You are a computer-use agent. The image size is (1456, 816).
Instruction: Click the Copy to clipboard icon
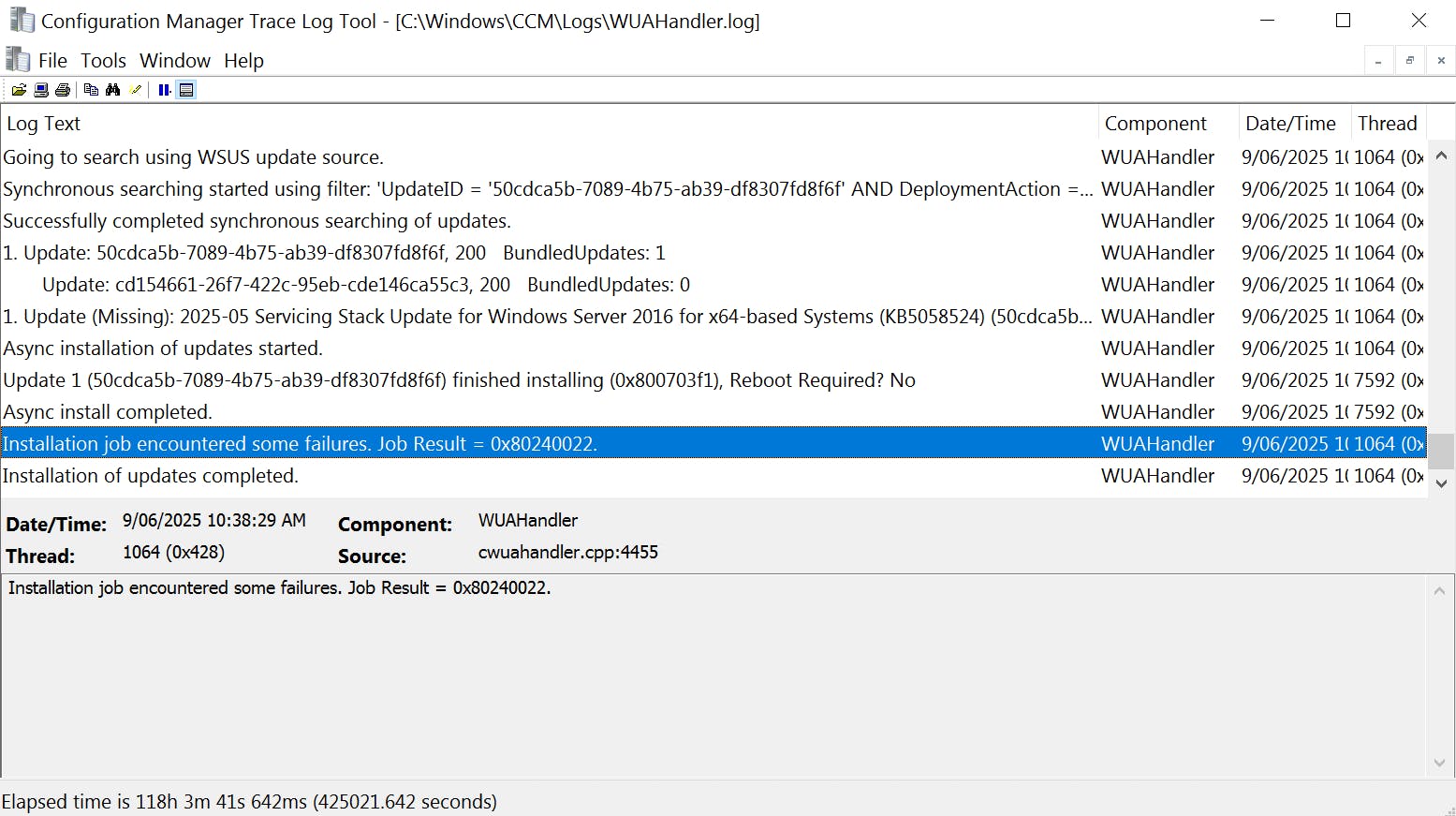point(91,90)
